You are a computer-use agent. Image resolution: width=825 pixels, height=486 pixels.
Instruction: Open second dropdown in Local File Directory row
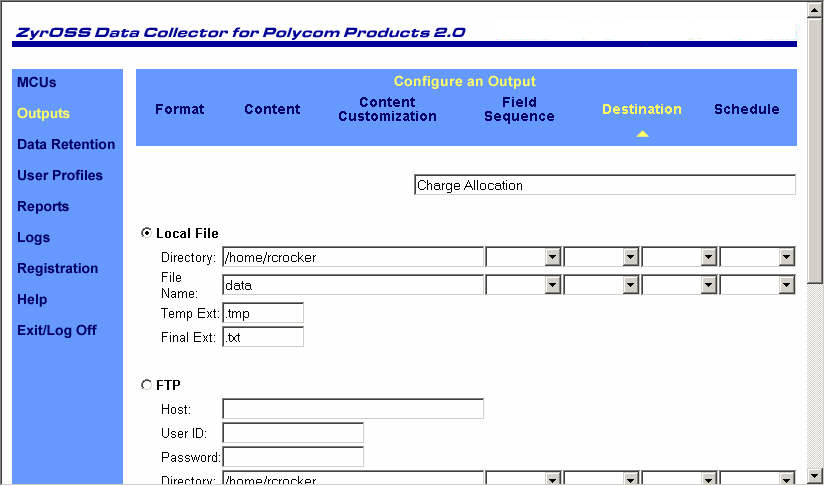coord(601,257)
